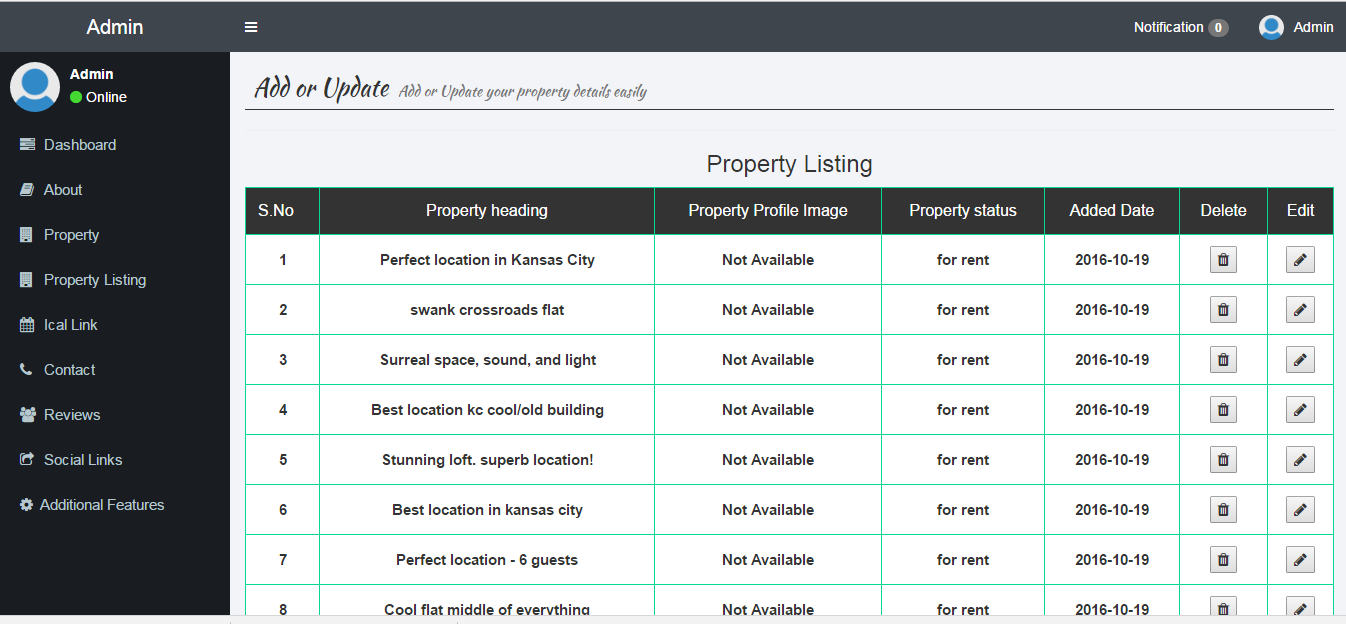Go to the About page in sidebar
The image size is (1346, 624).
coord(62,190)
